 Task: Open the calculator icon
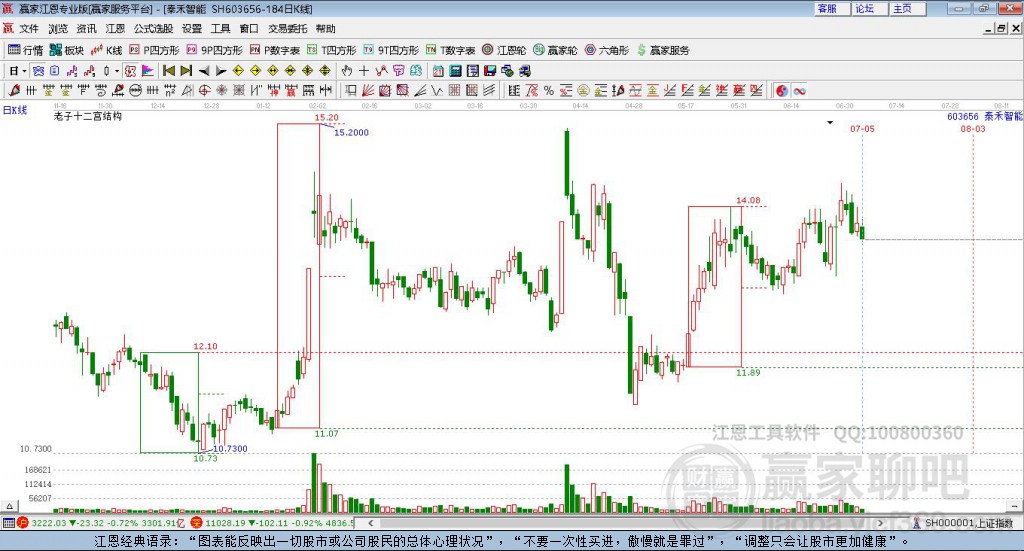click(x=455, y=71)
